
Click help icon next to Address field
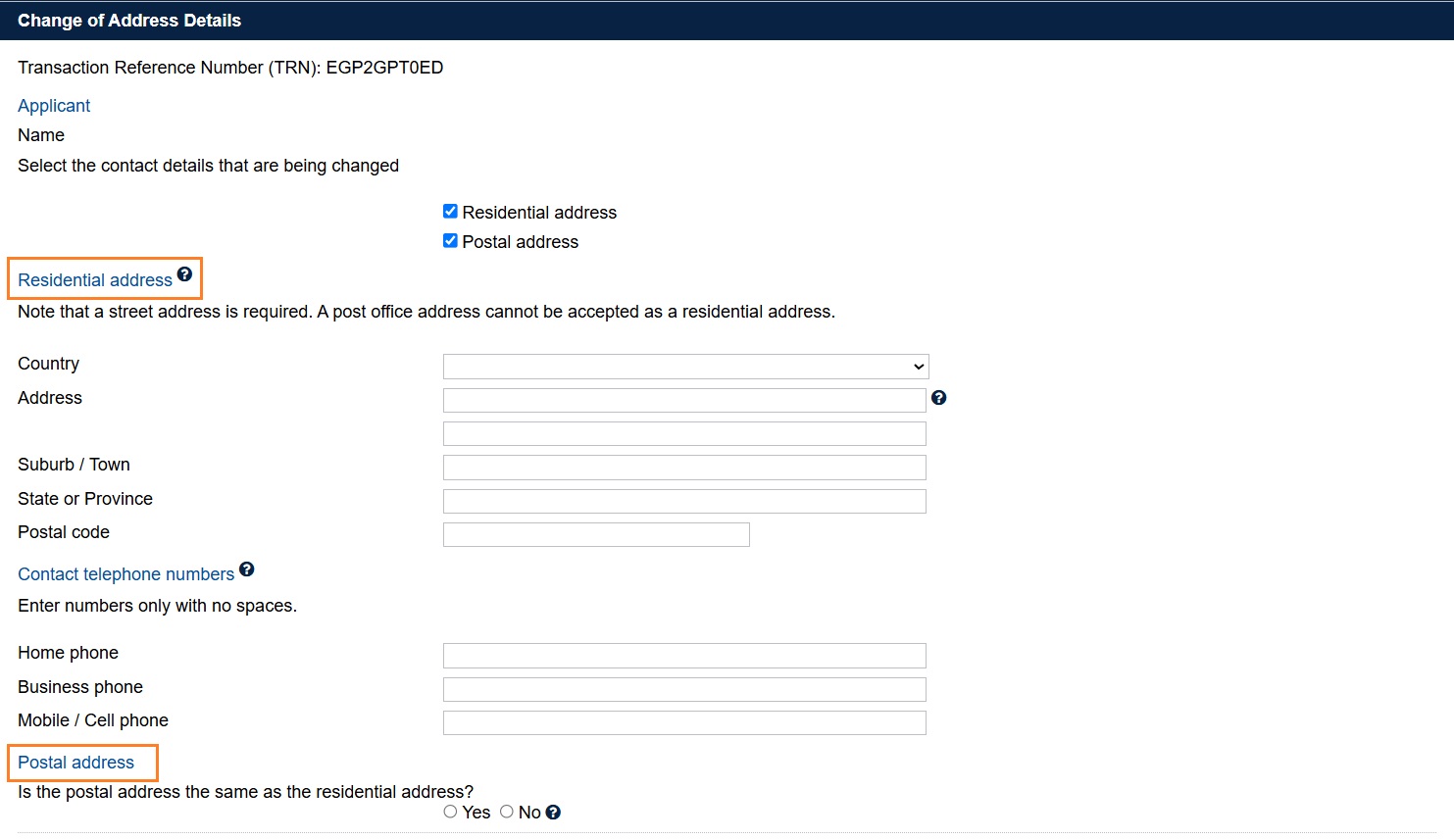938,398
